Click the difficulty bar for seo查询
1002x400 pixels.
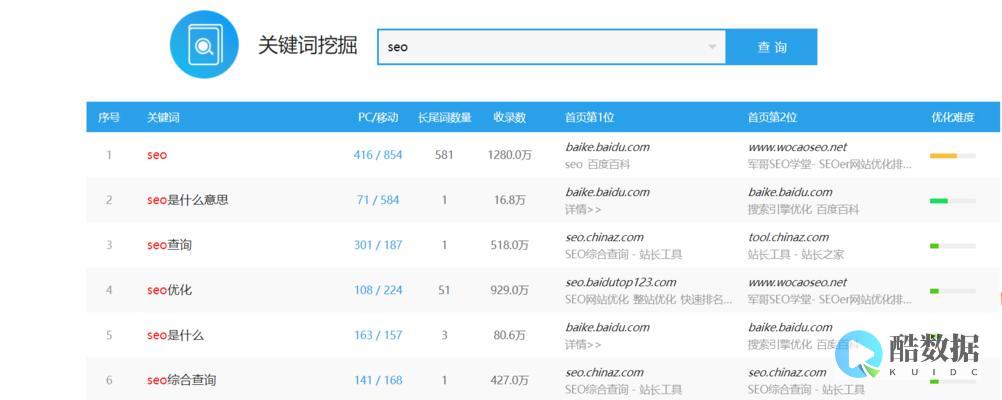tap(952, 245)
